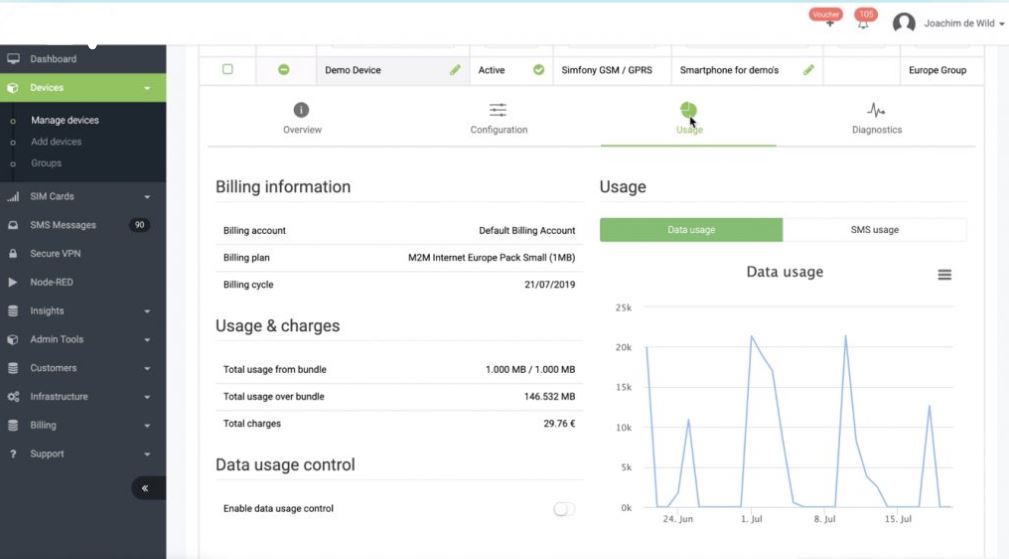Click the M2M Internet Europe Pack Small value
1009x559 pixels.
pos(492,257)
